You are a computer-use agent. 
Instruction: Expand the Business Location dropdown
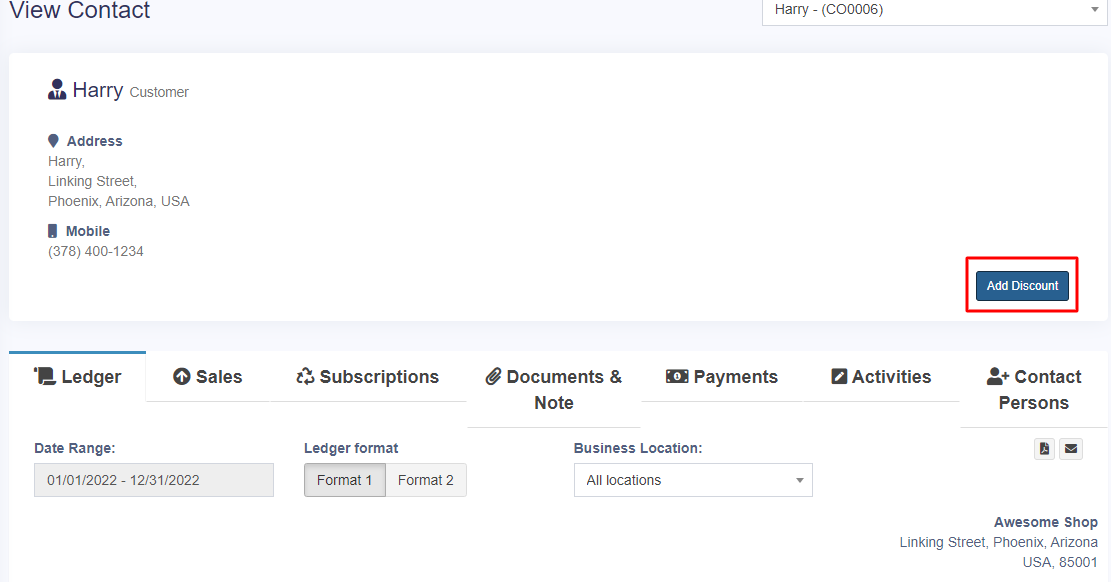(x=693, y=480)
